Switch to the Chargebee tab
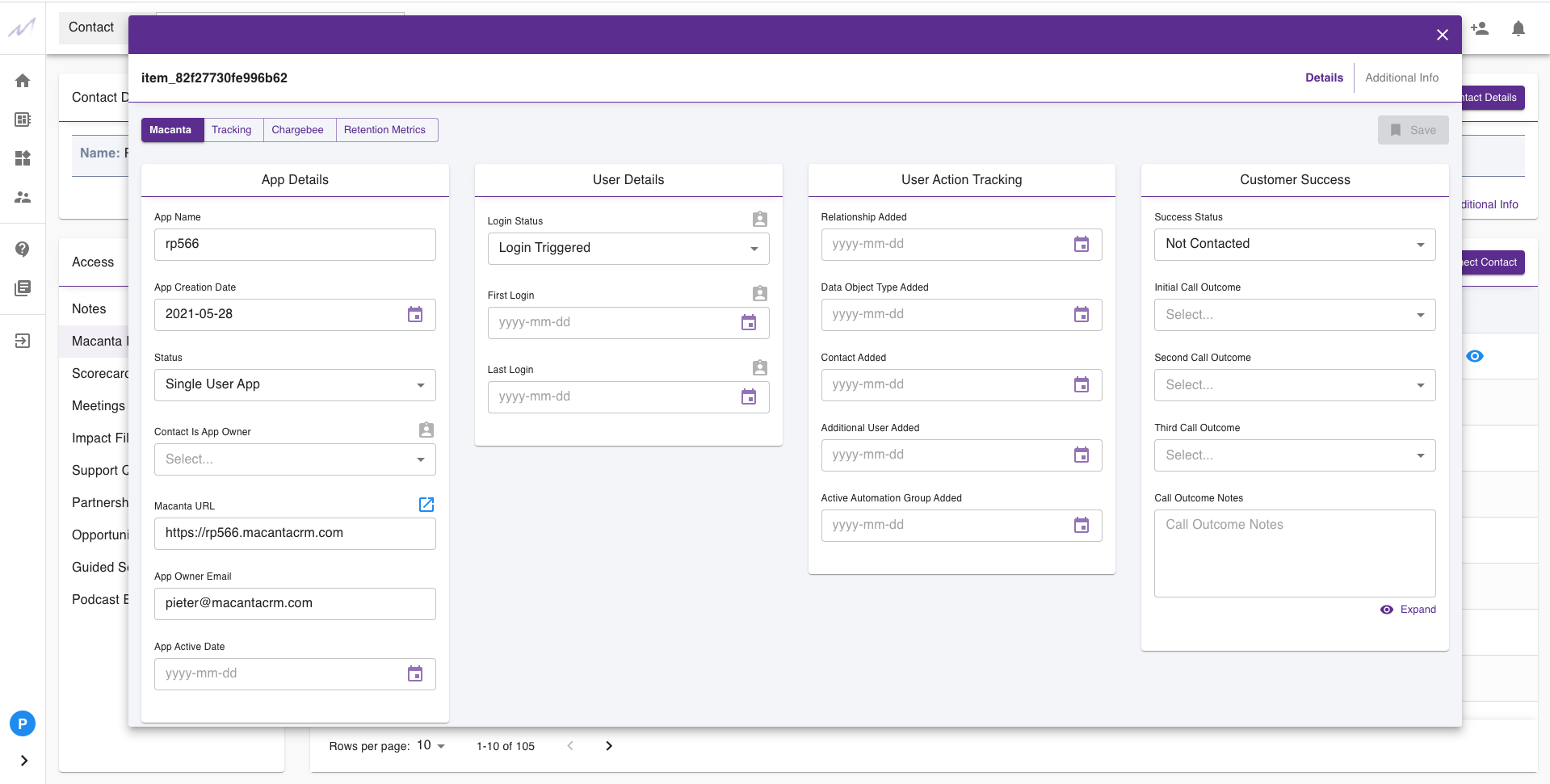This screenshot has width=1550, height=784. pyautogui.click(x=297, y=130)
